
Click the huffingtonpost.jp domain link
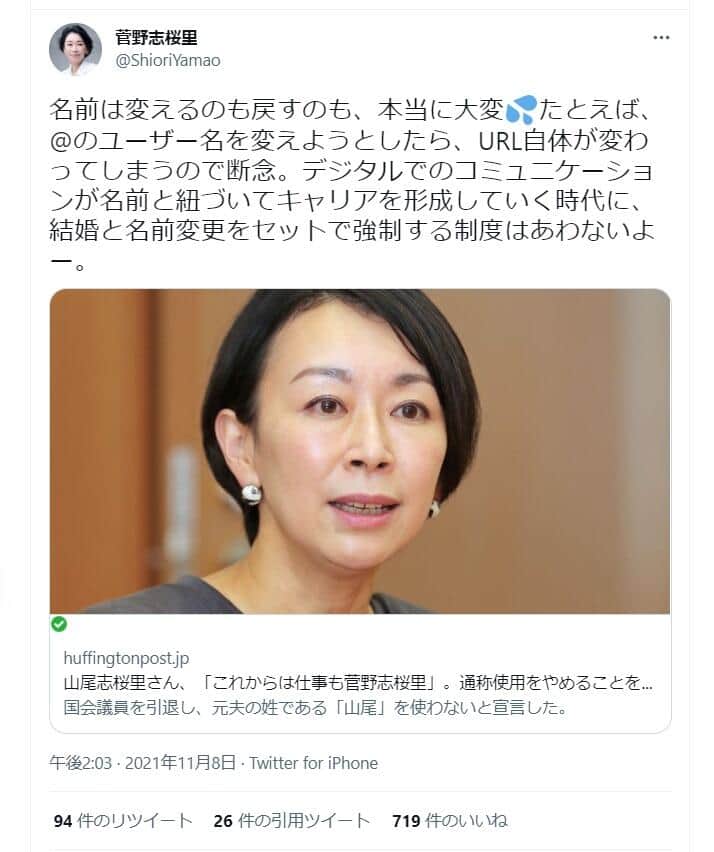coord(126,658)
